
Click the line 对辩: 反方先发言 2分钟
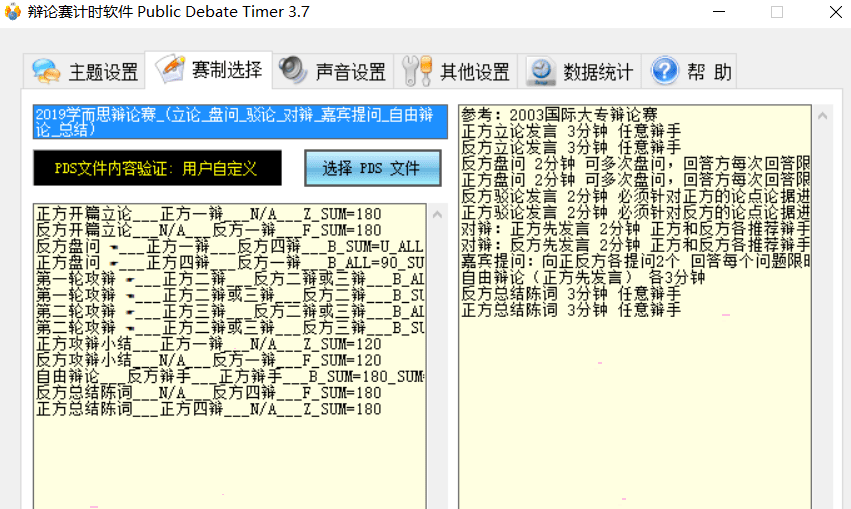(x=636, y=245)
